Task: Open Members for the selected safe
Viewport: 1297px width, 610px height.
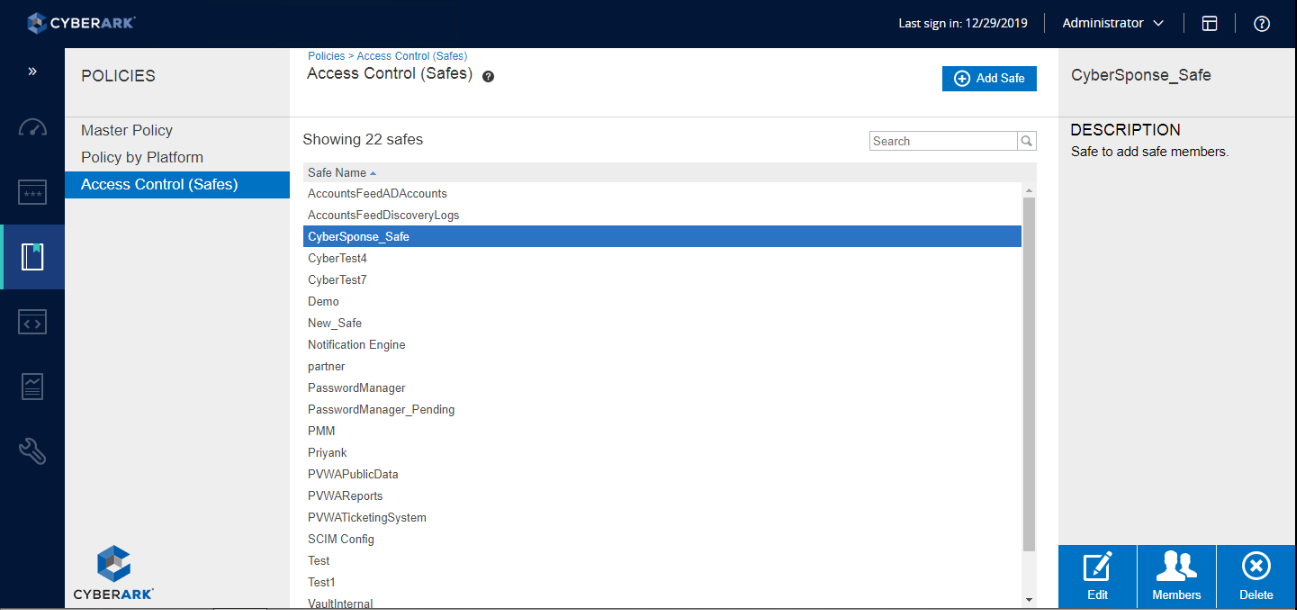Action: [1176, 577]
